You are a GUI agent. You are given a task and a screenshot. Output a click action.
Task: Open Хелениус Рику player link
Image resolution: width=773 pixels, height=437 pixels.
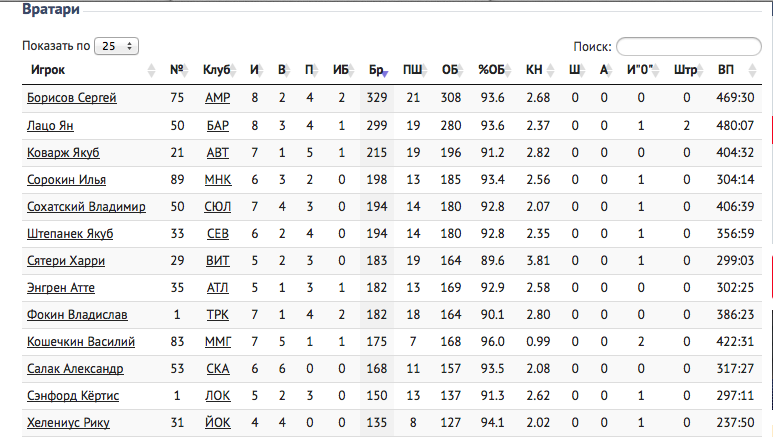coord(68,423)
